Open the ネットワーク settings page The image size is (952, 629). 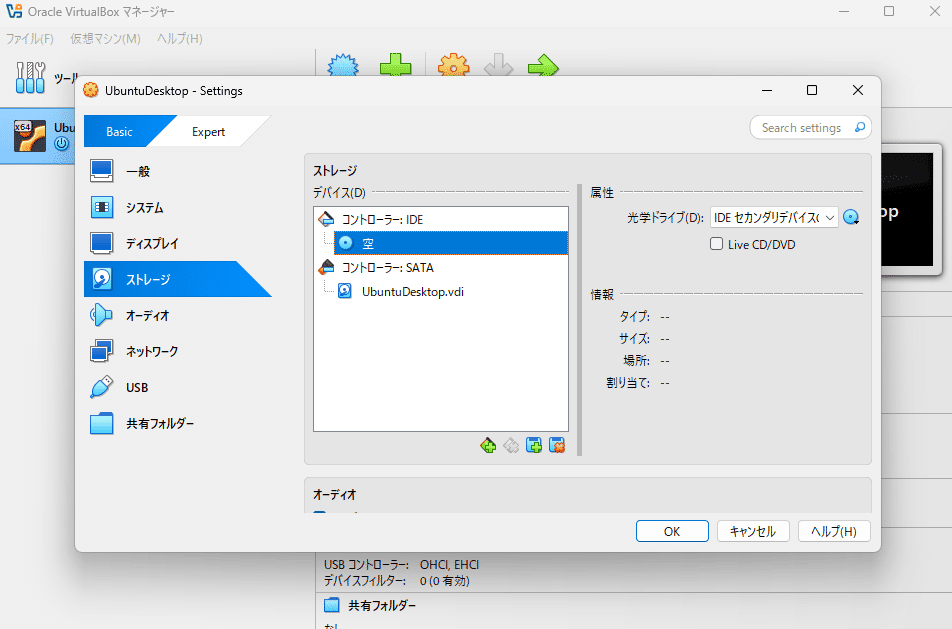[178, 352]
